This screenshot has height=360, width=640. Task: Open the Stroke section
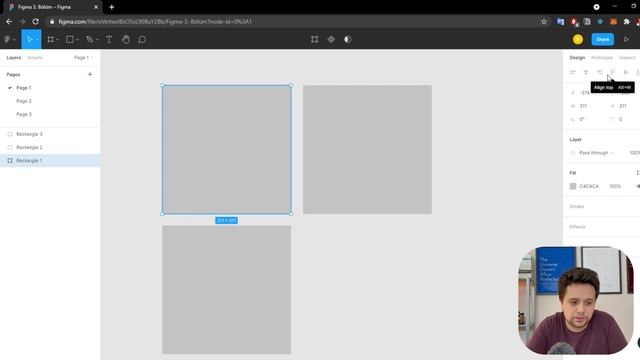click(x=577, y=207)
